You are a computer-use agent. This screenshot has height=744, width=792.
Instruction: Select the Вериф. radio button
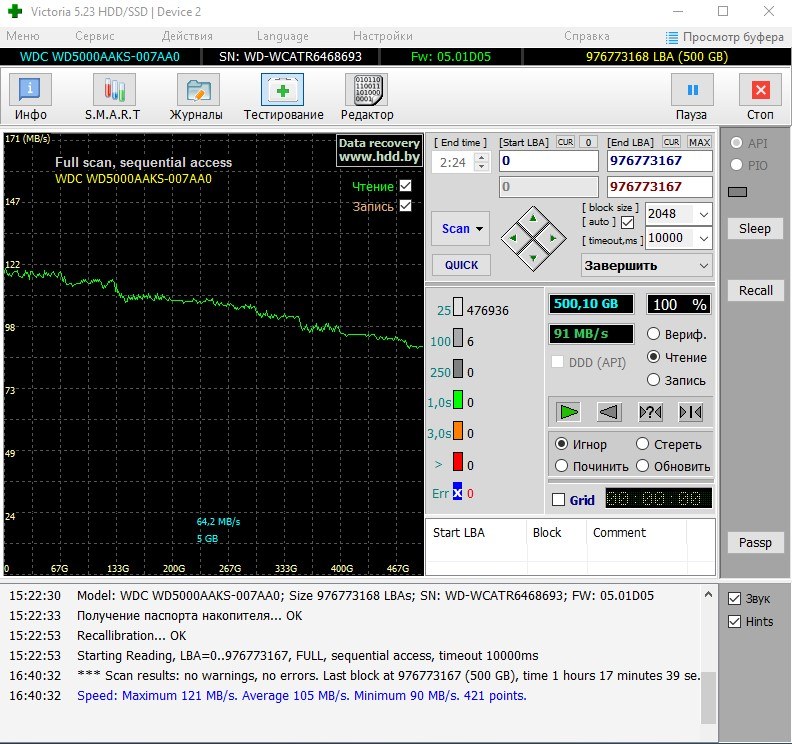pos(654,334)
